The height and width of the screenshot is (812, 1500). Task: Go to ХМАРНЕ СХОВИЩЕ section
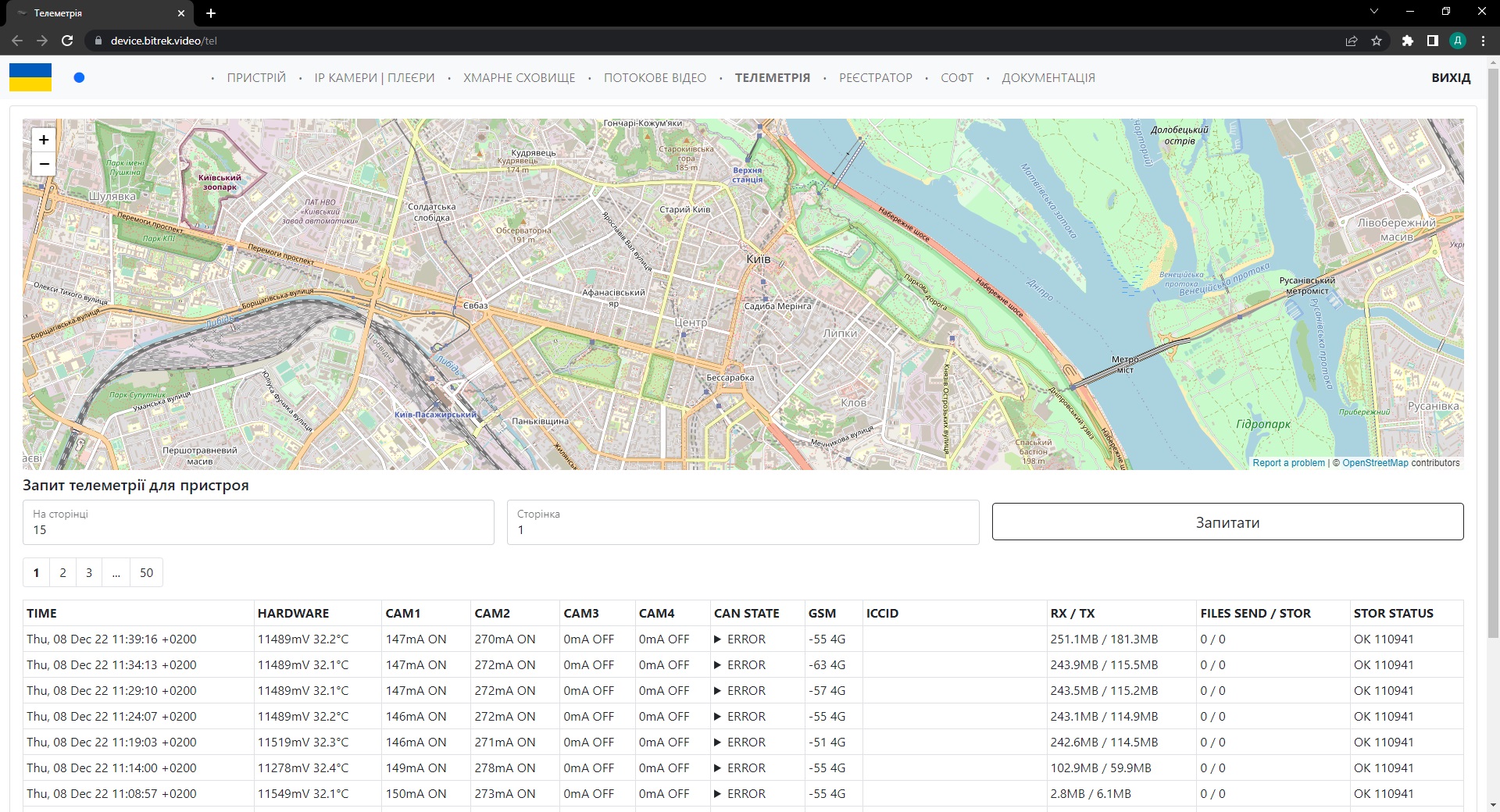click(519, 78)
